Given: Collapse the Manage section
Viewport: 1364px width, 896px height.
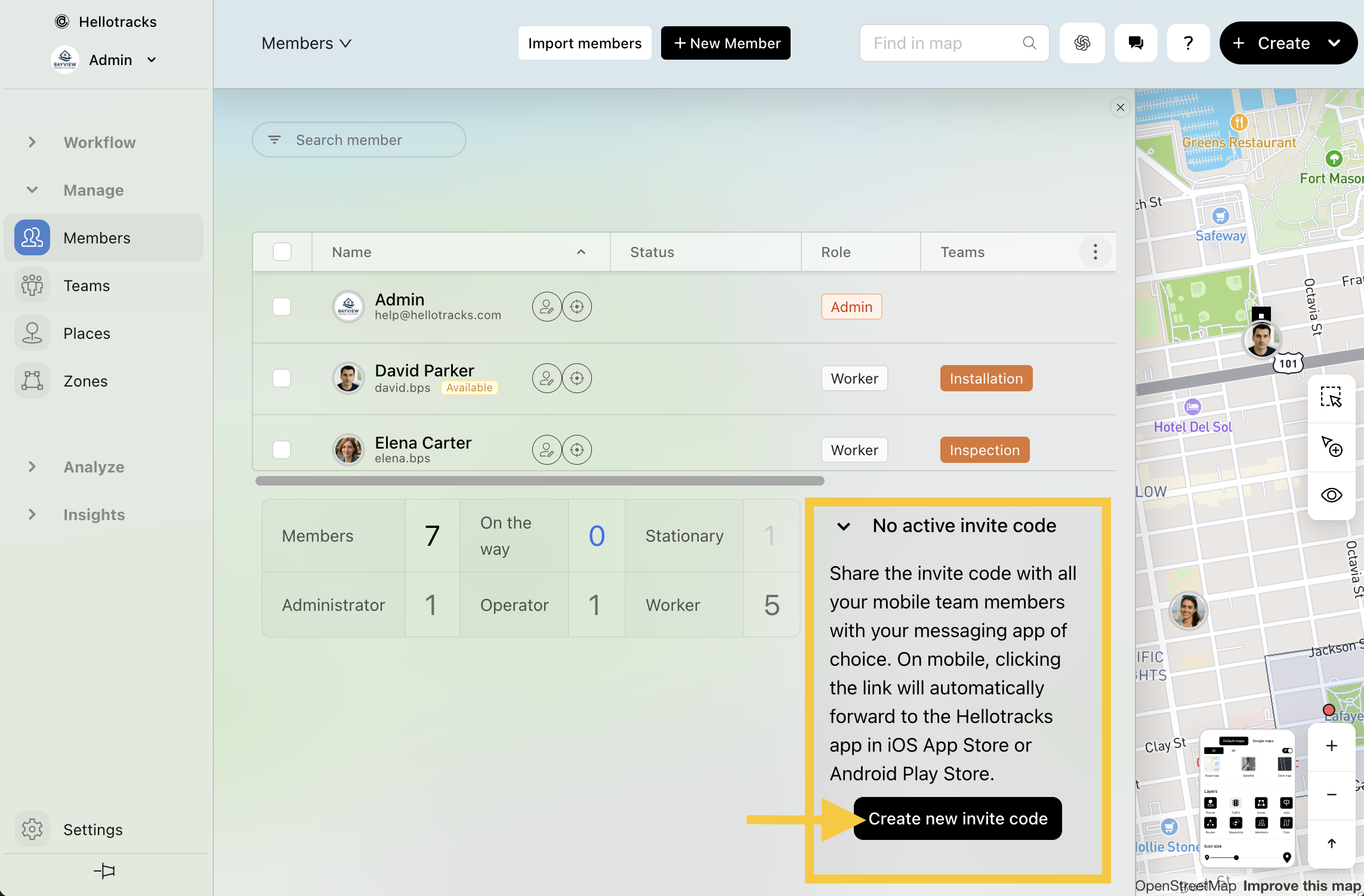Looking at the screenshot, I should [32, 190].
